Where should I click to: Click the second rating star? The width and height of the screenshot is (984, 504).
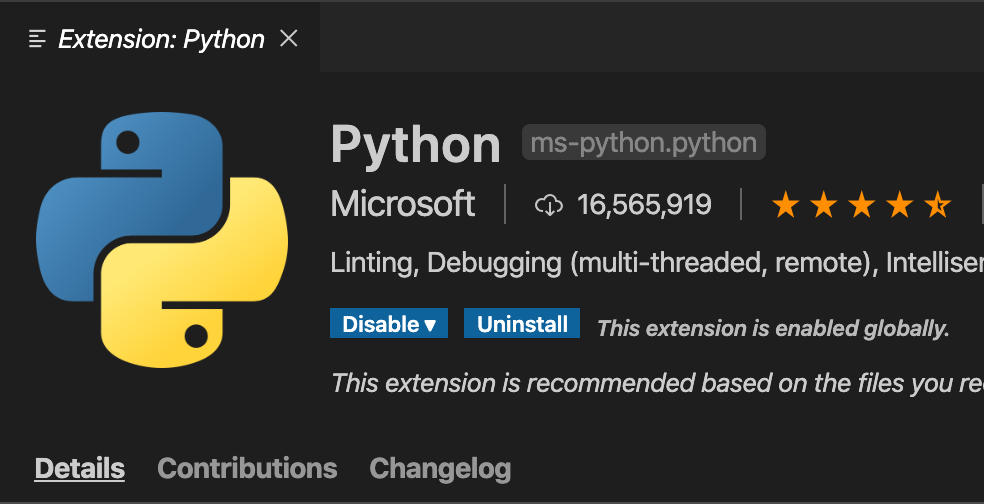823,206
